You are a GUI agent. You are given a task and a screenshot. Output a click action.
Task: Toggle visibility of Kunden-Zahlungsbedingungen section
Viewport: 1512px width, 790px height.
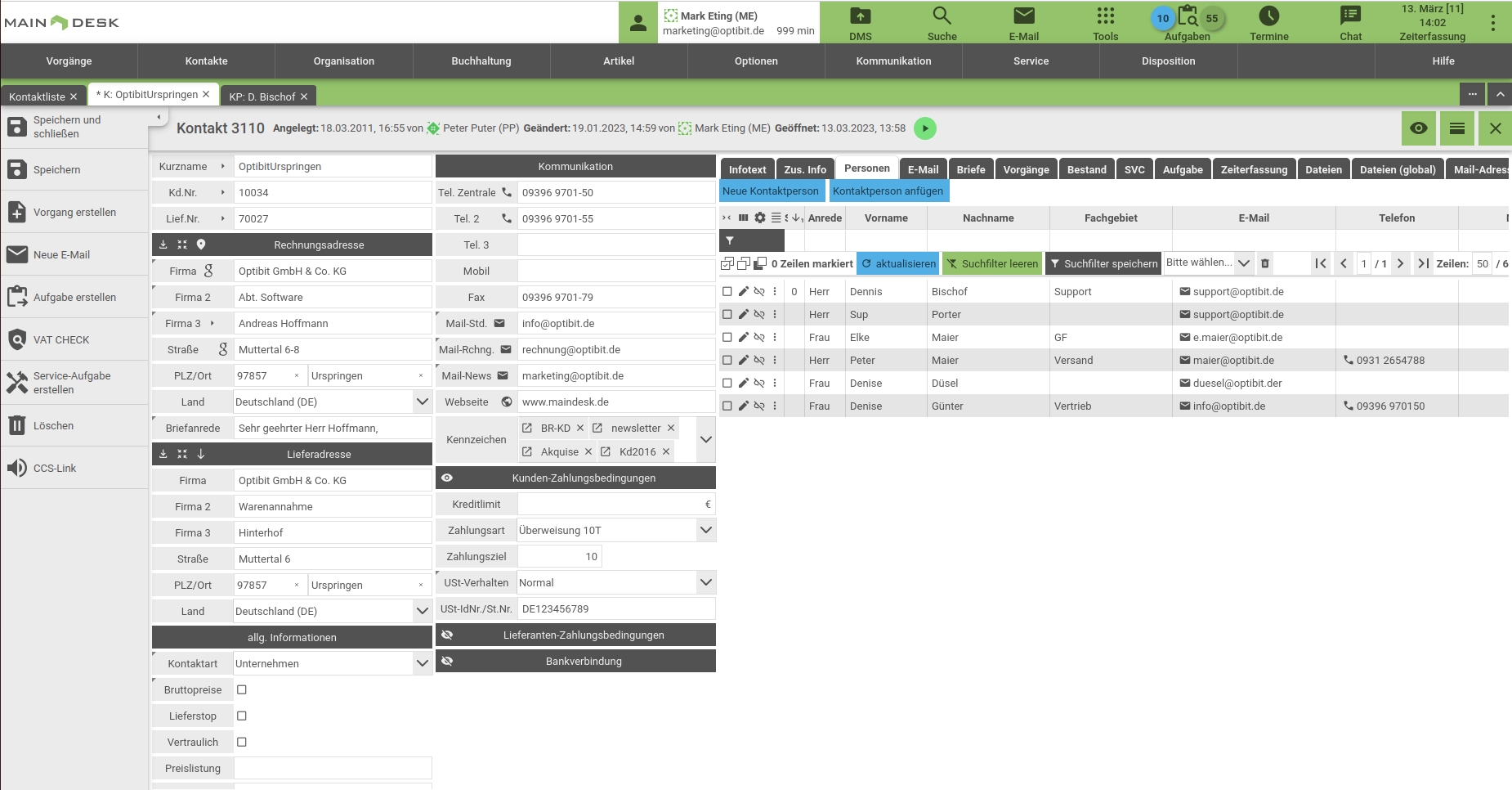click(x=447, y=478)
